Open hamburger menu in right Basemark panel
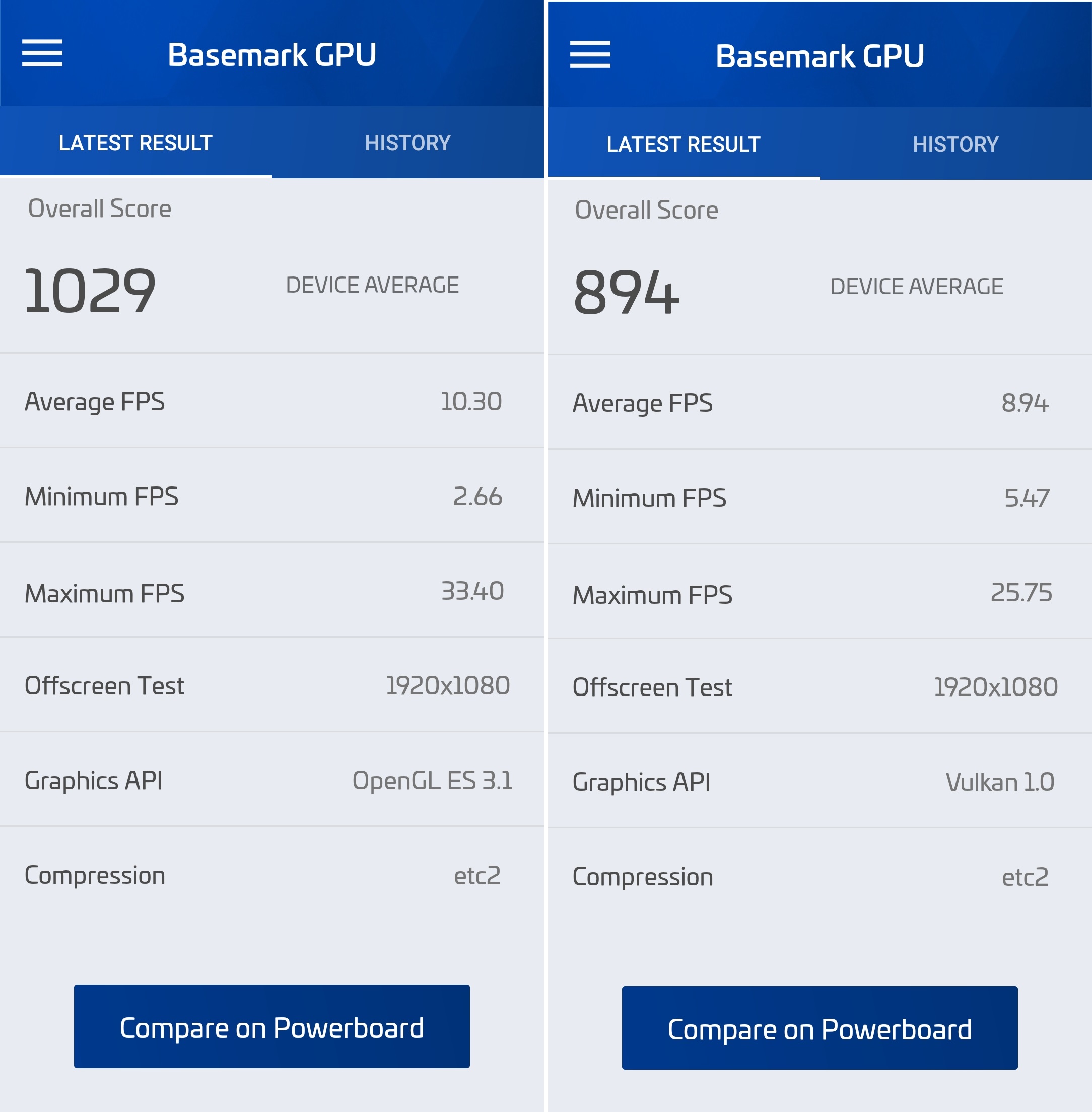The height and width of the screenshot is (1112, 1092). point(590,54)
